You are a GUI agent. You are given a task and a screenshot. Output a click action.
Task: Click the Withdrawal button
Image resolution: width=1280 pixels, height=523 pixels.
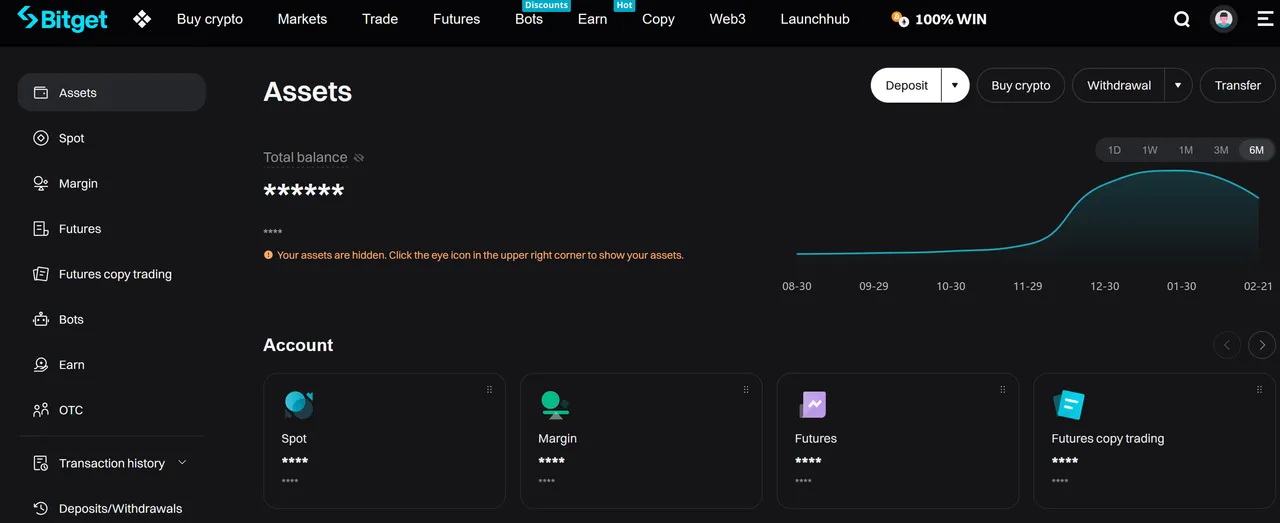[1119, 85]
